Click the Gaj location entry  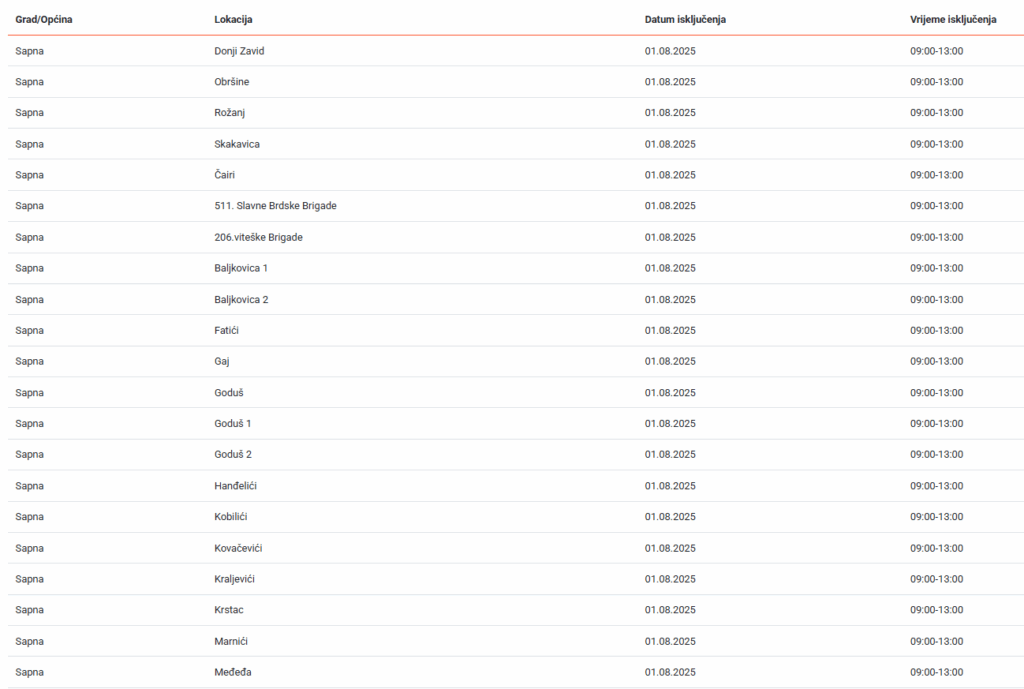[222, 361]
